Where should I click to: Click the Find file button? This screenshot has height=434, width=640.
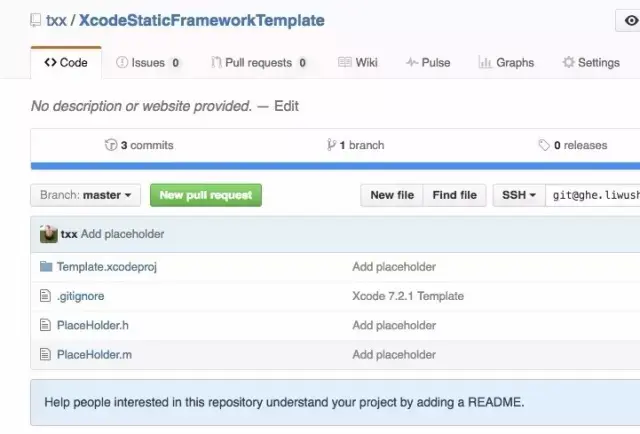coord(454,195)
